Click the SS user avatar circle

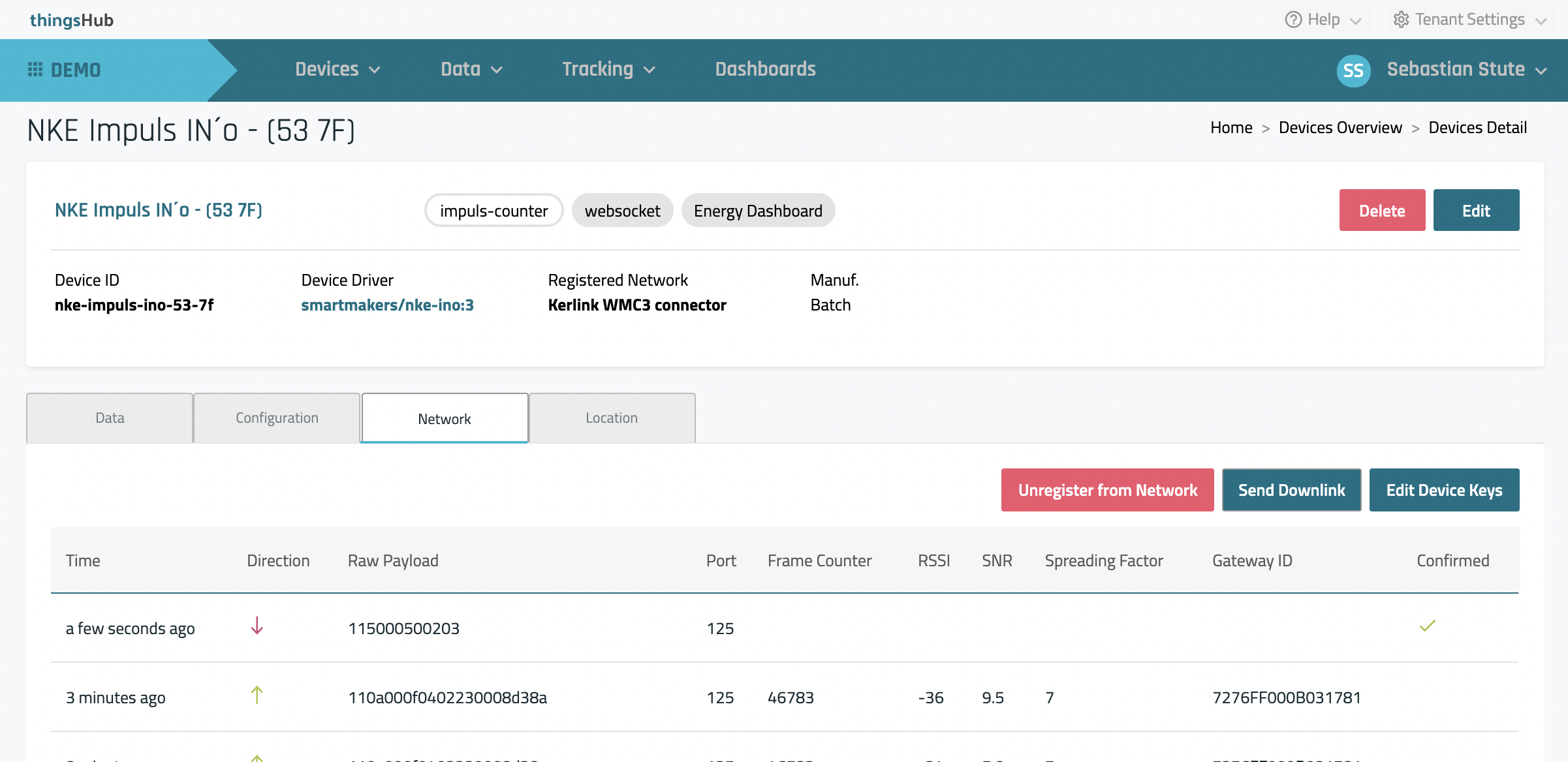[x=1353, y=70]
